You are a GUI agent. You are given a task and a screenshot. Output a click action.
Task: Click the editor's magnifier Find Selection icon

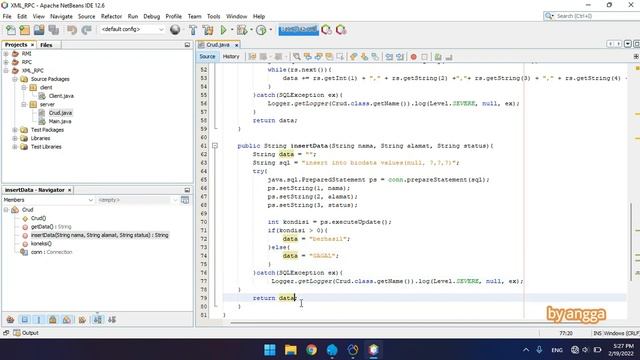coord(297,57)
